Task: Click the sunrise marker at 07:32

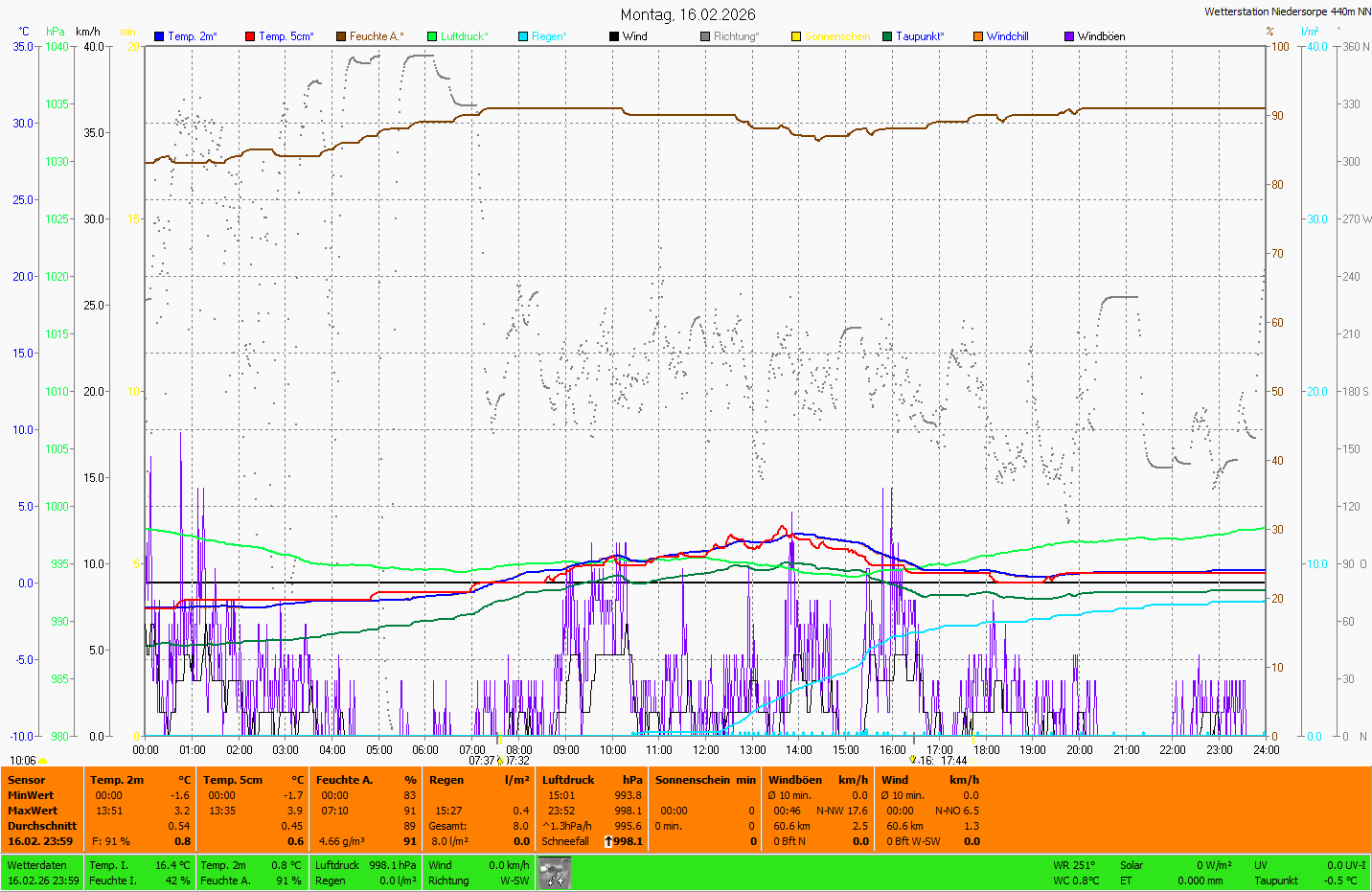Action: pyautogui.click(x=500, y=761)
